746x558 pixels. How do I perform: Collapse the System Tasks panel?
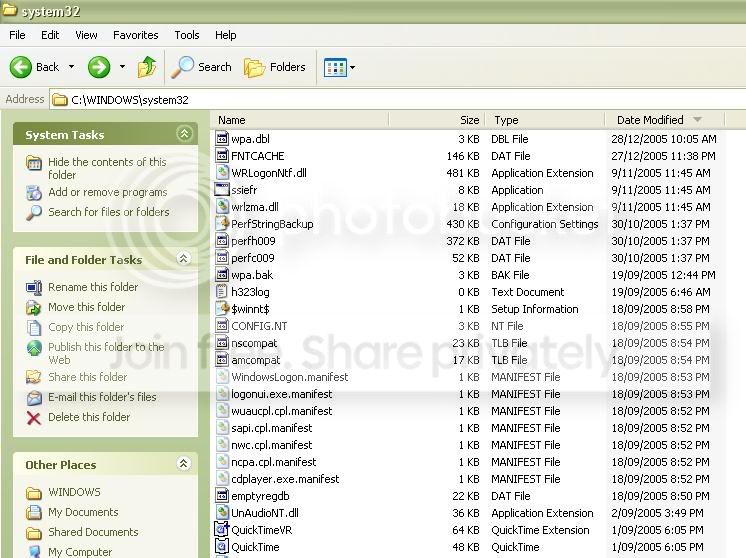[184, 134]
